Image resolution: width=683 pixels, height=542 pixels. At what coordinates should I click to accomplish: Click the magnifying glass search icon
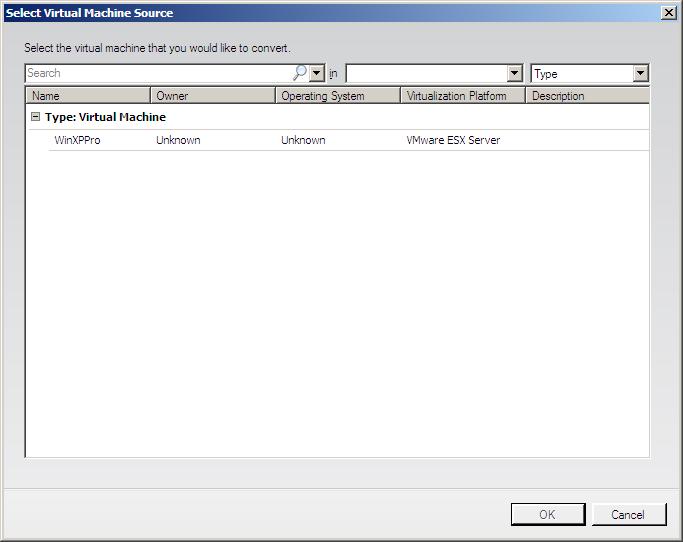tap(300, 73)
